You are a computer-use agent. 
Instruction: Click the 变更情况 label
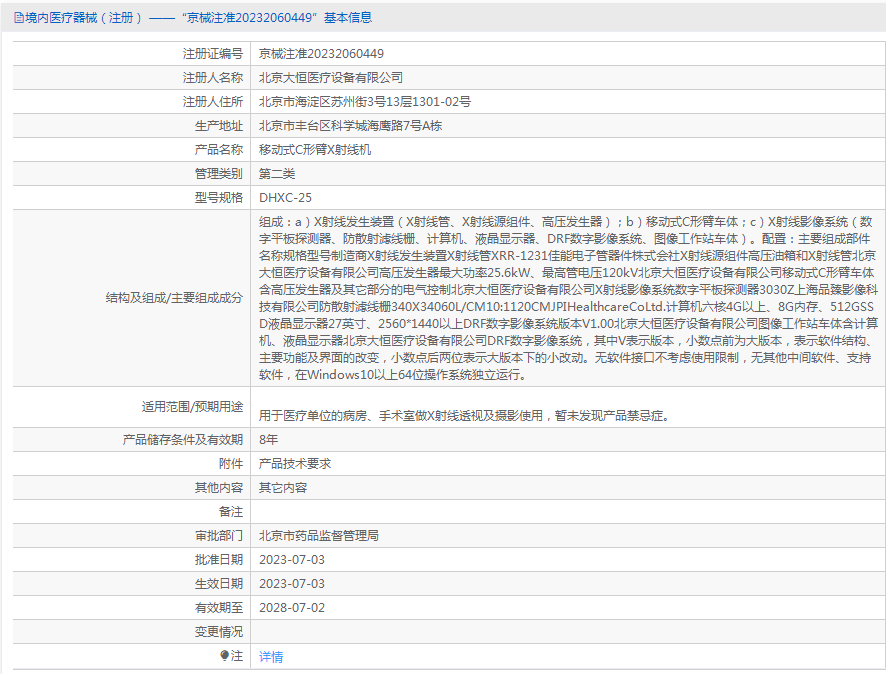click(219, 632)
